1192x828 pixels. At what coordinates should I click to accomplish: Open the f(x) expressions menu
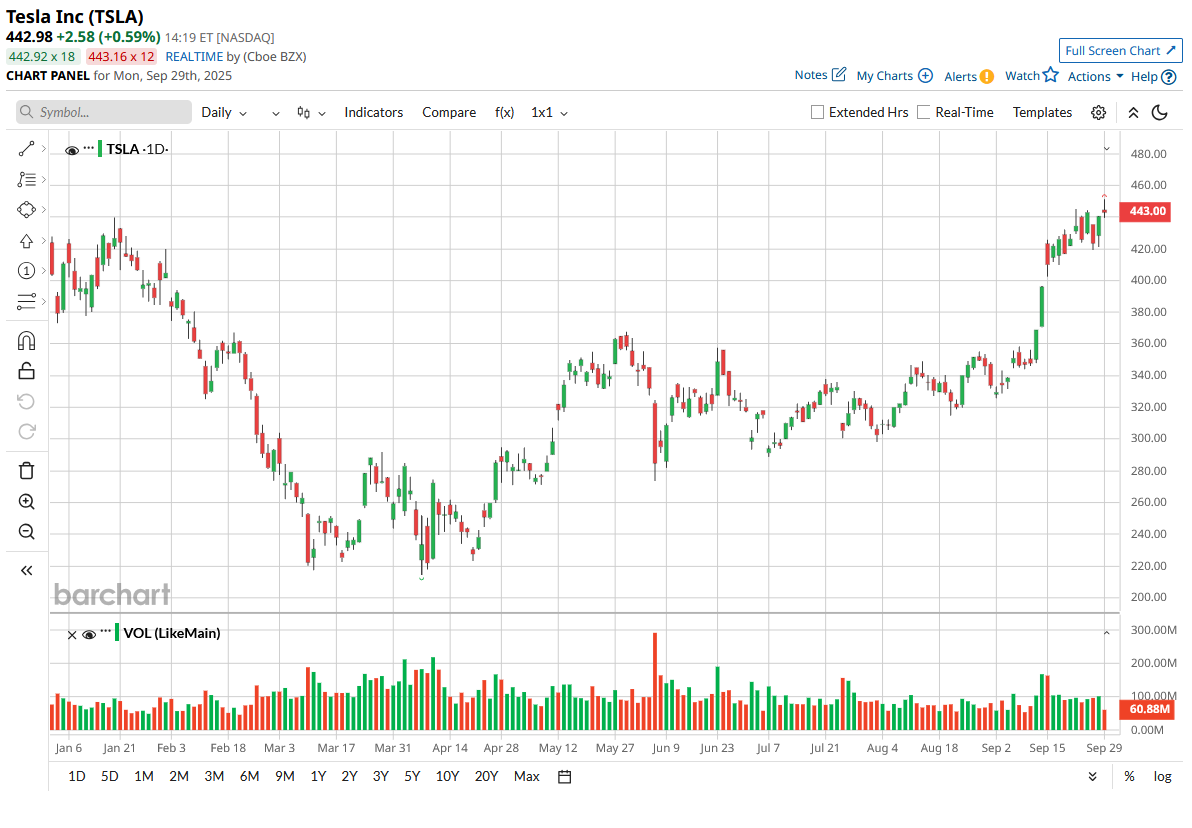(504, 113)
